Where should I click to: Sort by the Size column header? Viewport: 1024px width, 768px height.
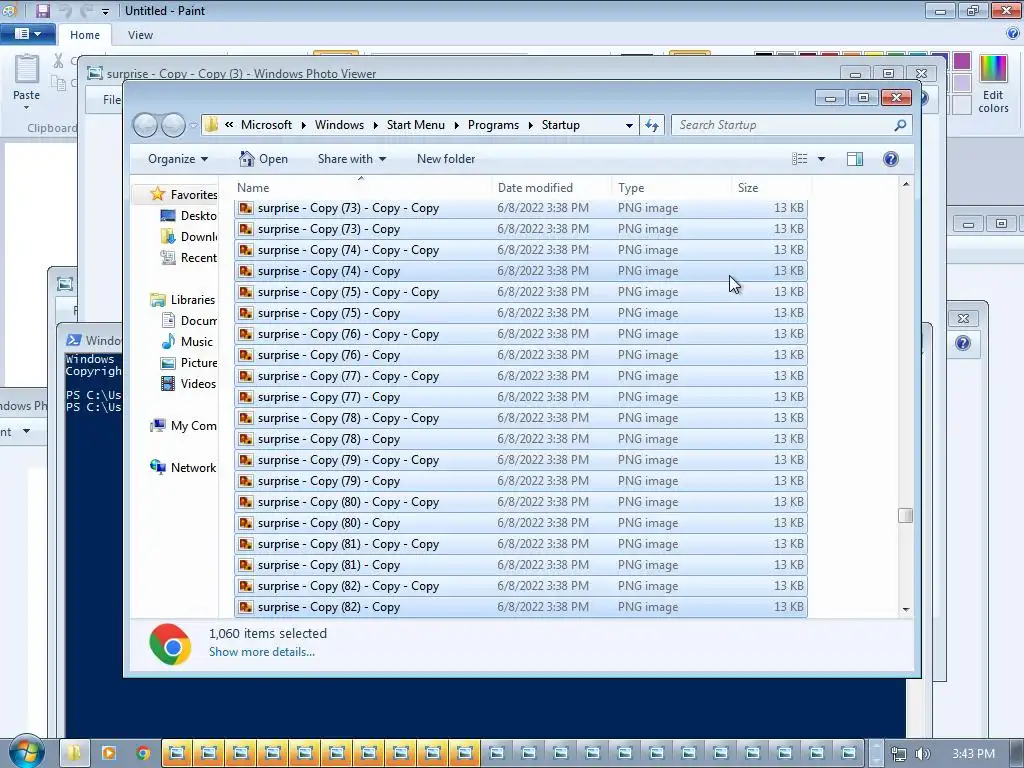coord(771,187)
